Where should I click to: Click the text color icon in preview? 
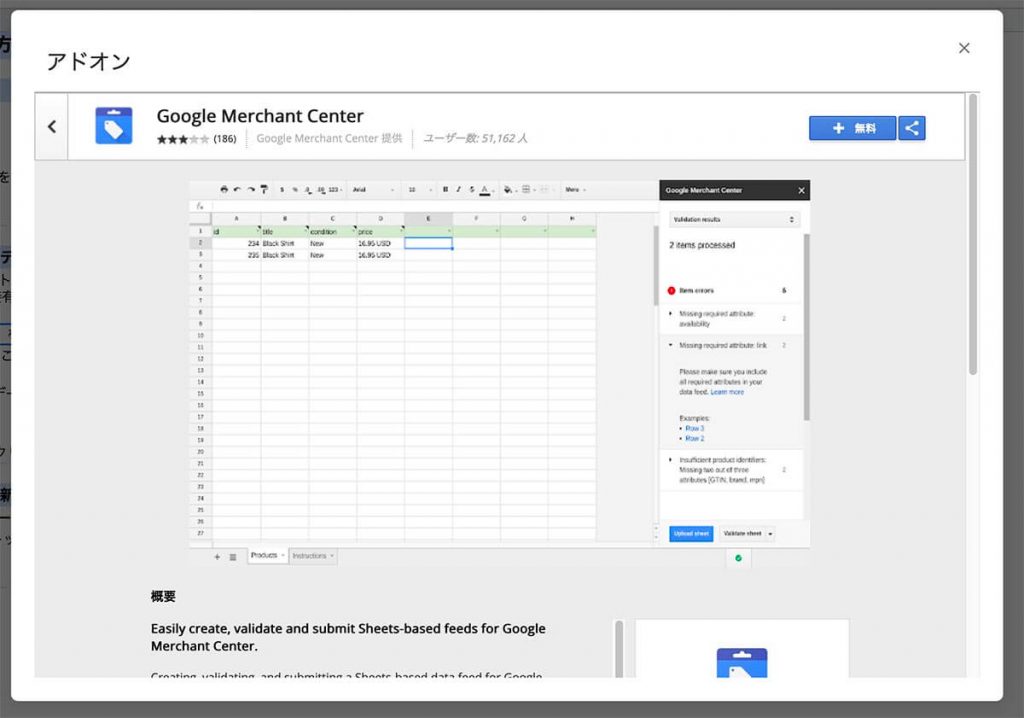[x=485, y=190]
